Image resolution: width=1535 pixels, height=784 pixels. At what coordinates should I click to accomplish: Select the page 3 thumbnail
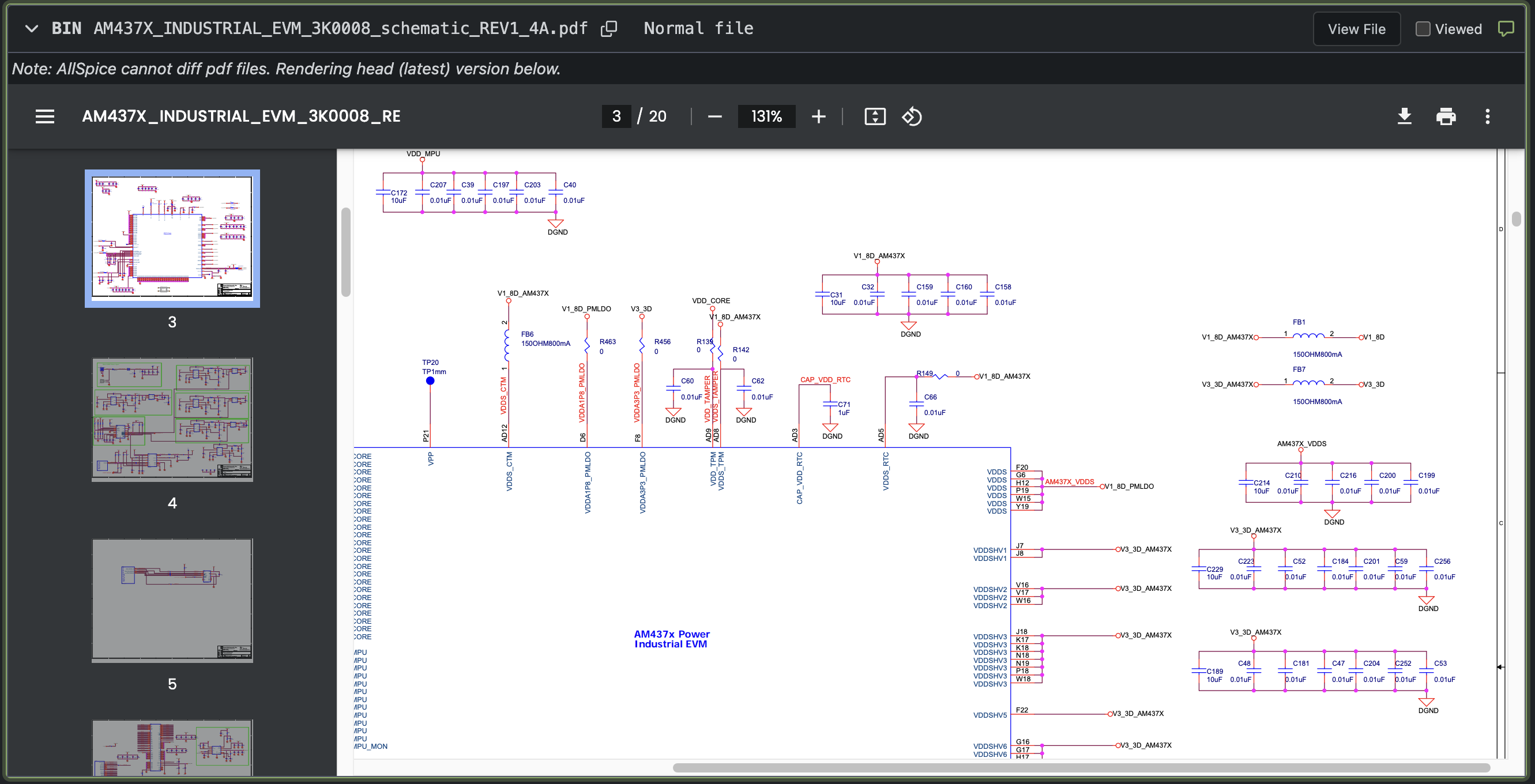pyautogui.click(x=172, y=238)
